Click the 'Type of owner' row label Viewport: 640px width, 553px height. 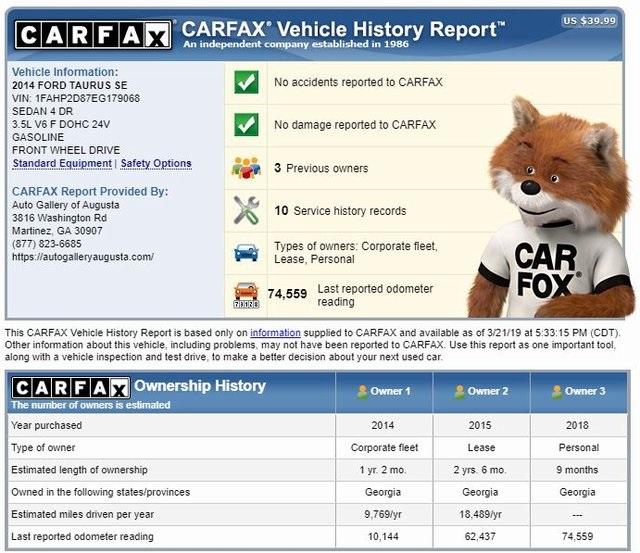[43, 448]
